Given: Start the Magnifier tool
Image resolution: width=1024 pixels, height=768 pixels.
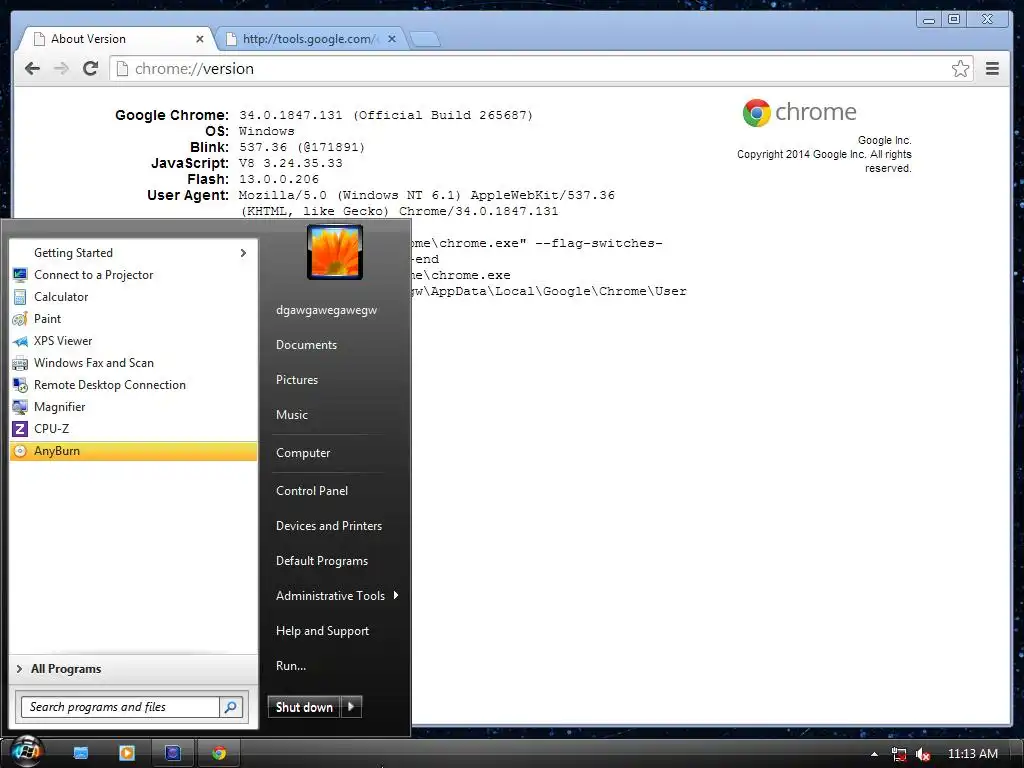Looking at the screenshot, I should 134,407.
